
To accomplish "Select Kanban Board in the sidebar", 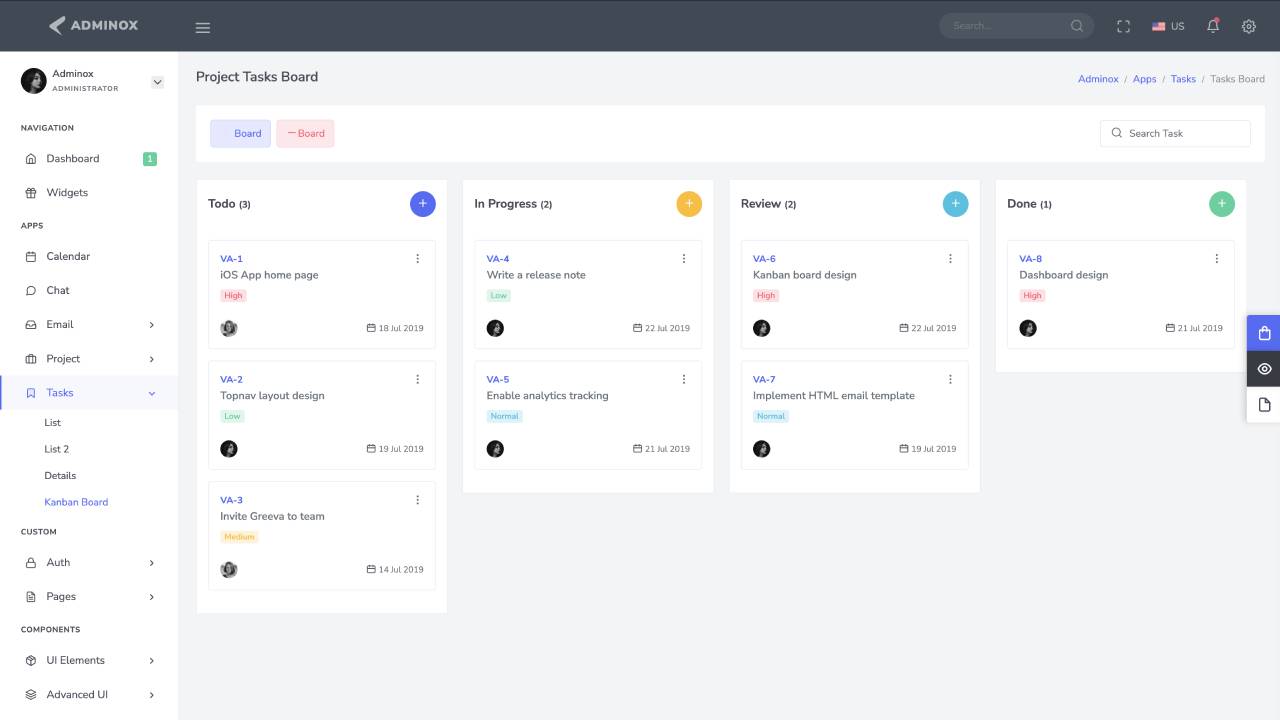I will [x=76, y=502].
